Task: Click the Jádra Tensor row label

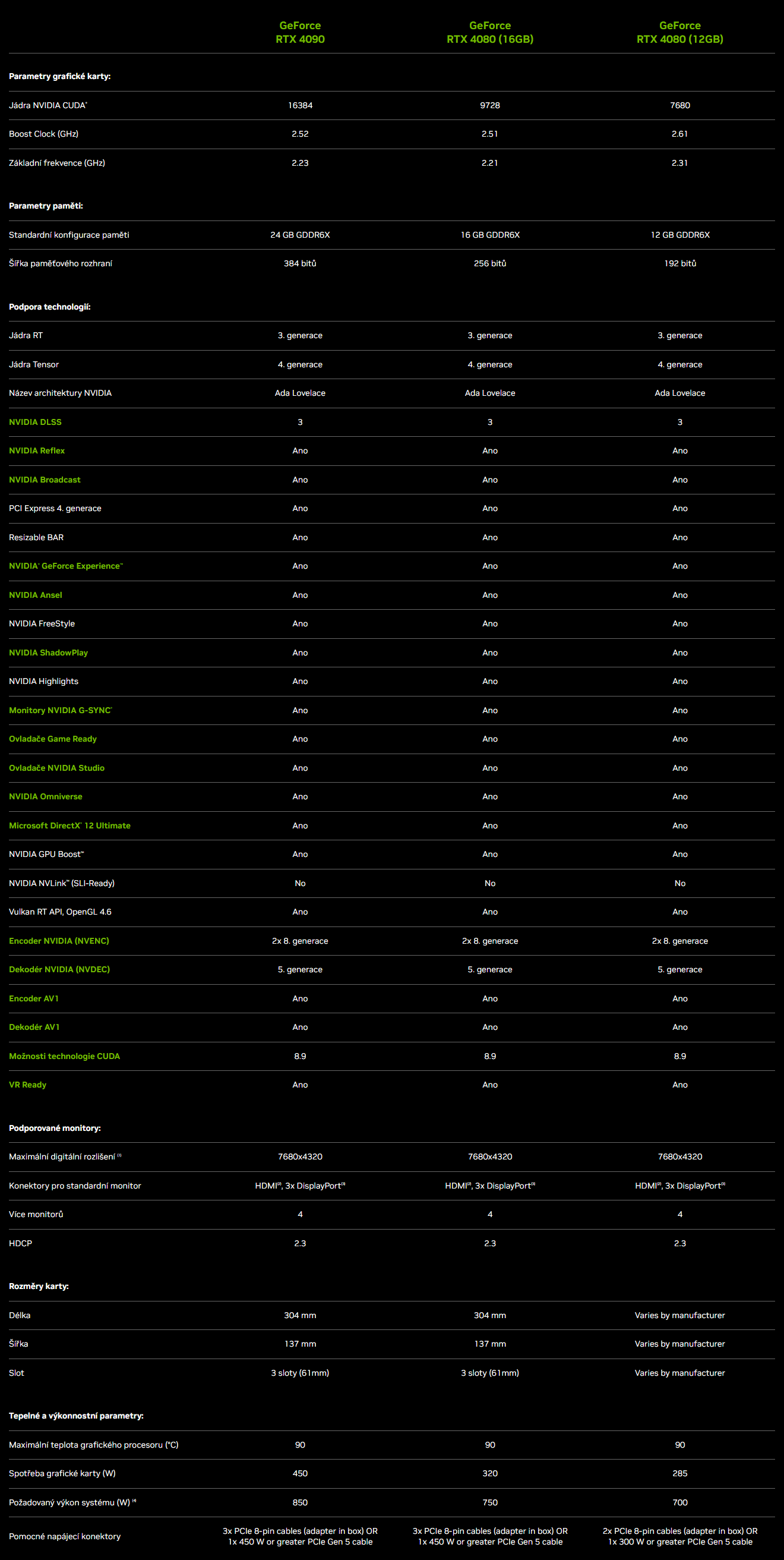Action: tap(34, 364)
